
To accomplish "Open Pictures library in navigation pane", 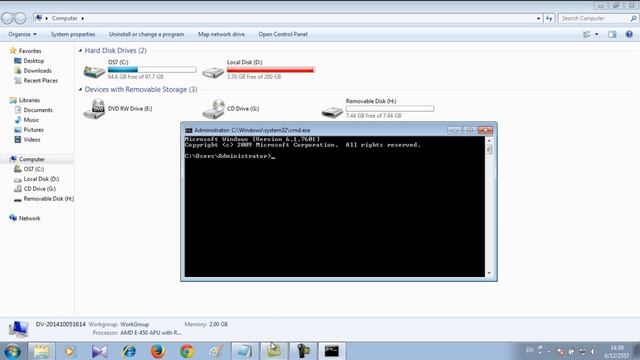I will coord(33,130).
